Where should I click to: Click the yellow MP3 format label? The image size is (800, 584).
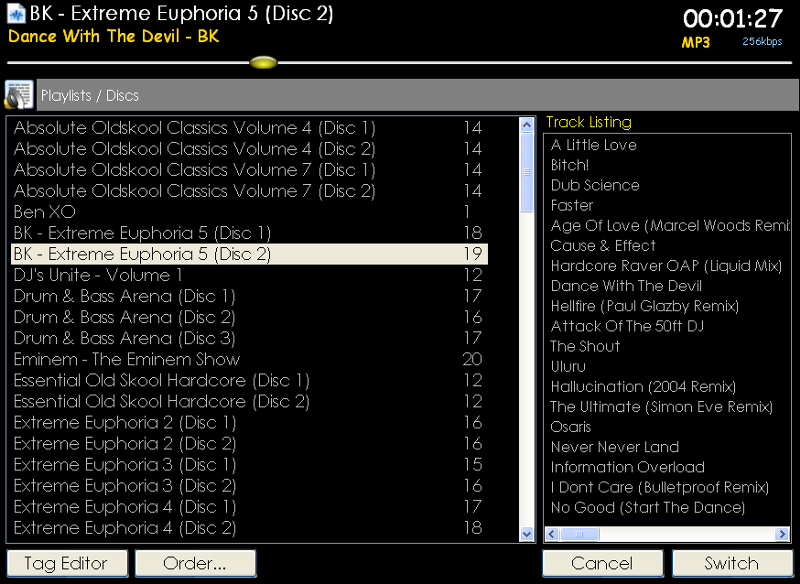click(x=695, y=42)
